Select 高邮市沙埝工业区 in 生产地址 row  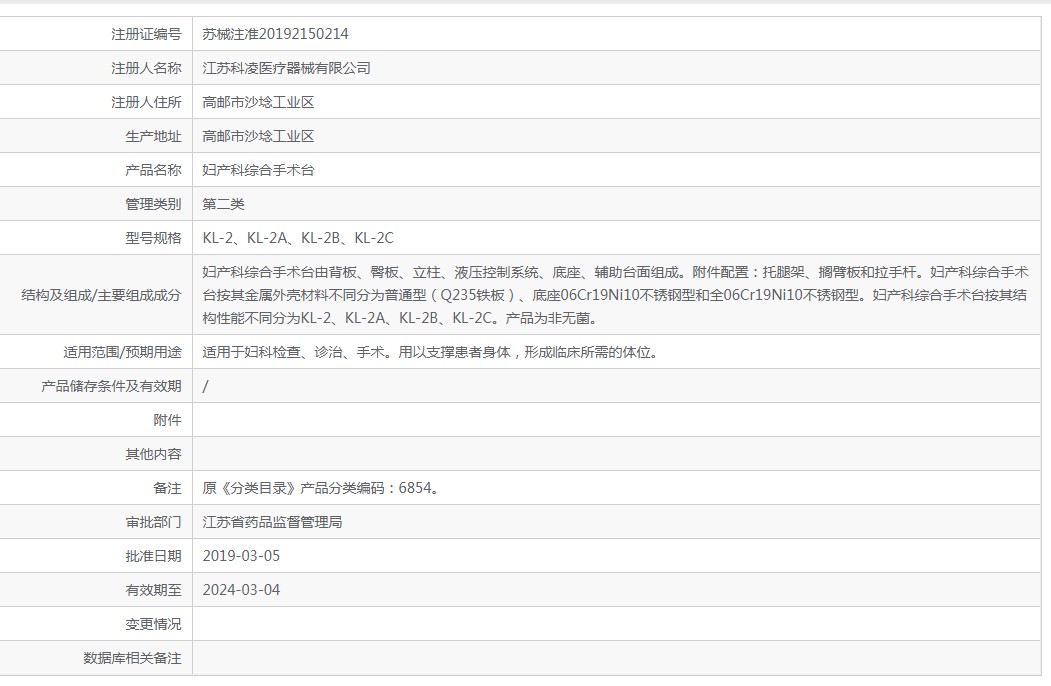pos(258,137)
